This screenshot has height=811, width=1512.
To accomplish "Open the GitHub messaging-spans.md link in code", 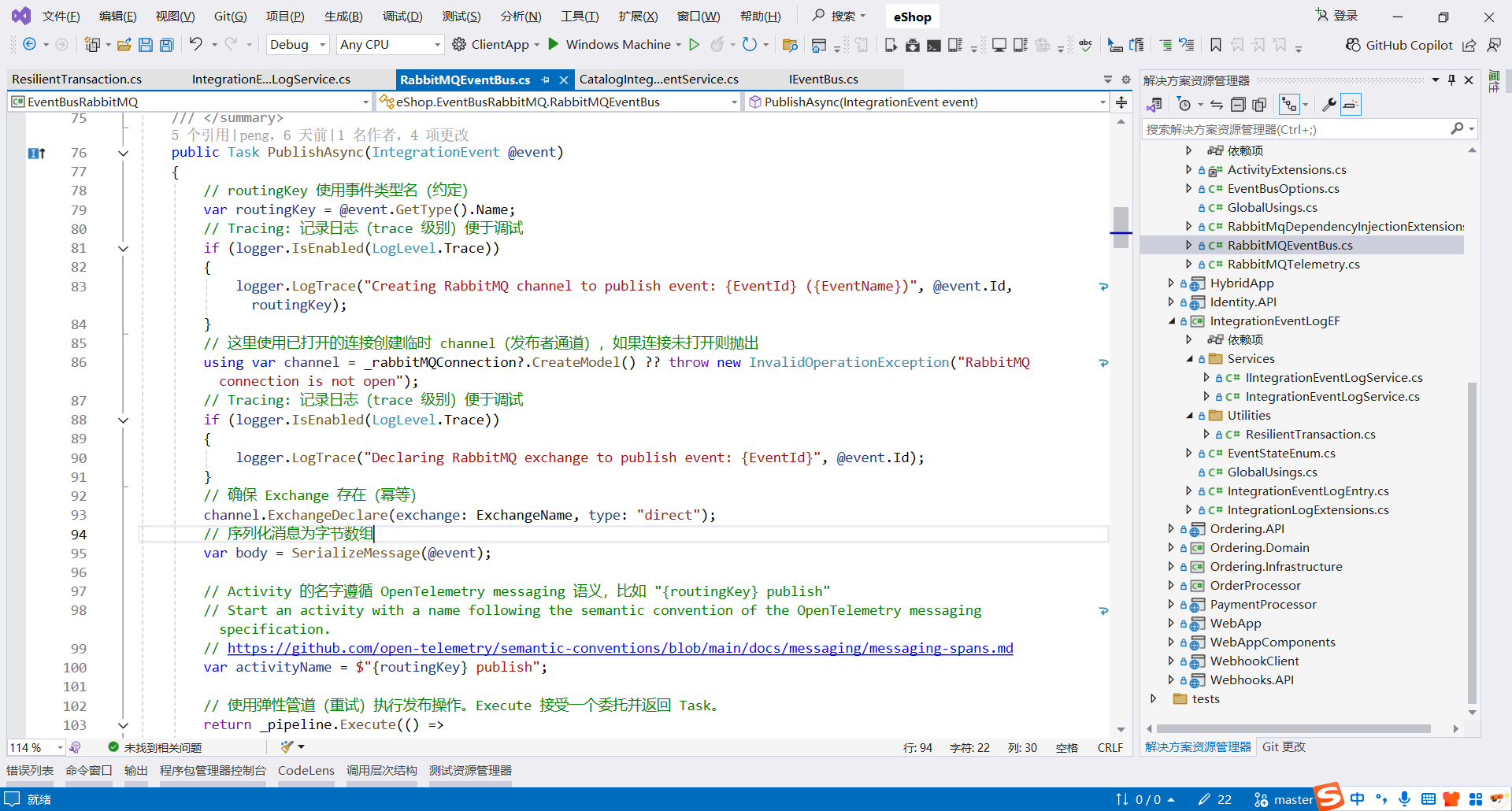I will pos(620,648).
